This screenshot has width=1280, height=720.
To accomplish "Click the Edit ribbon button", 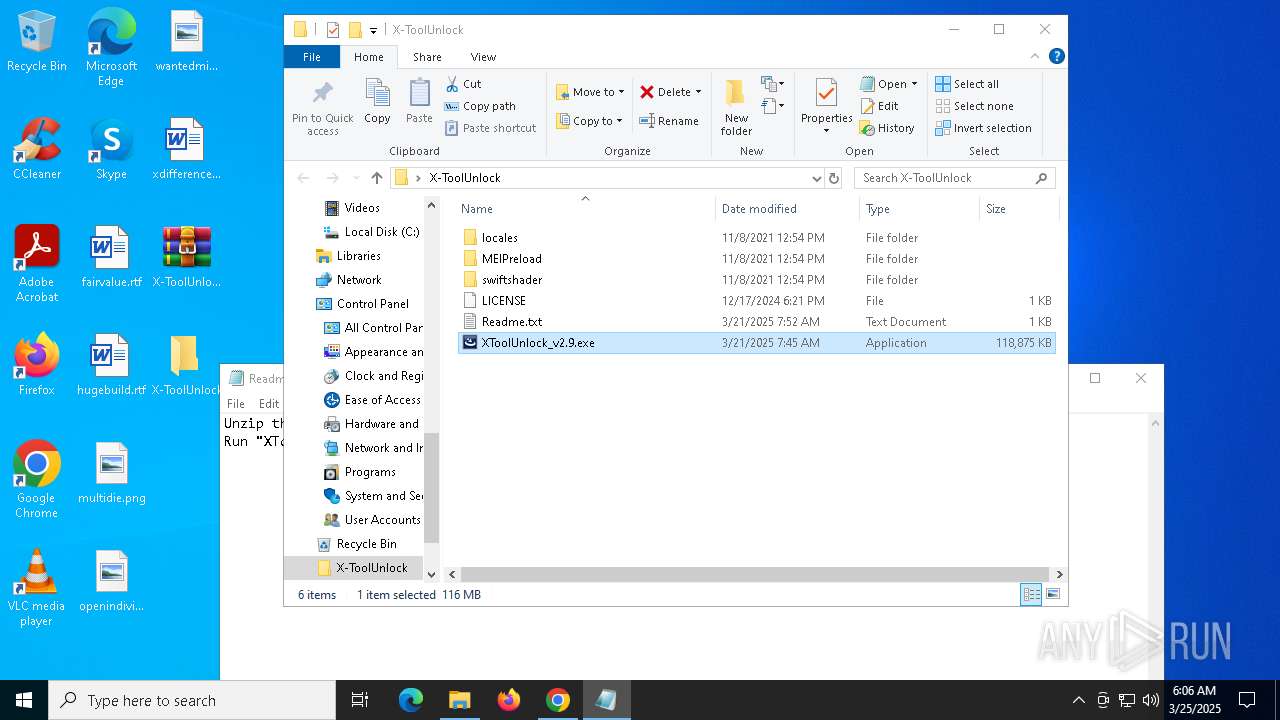I will point(879,106).
